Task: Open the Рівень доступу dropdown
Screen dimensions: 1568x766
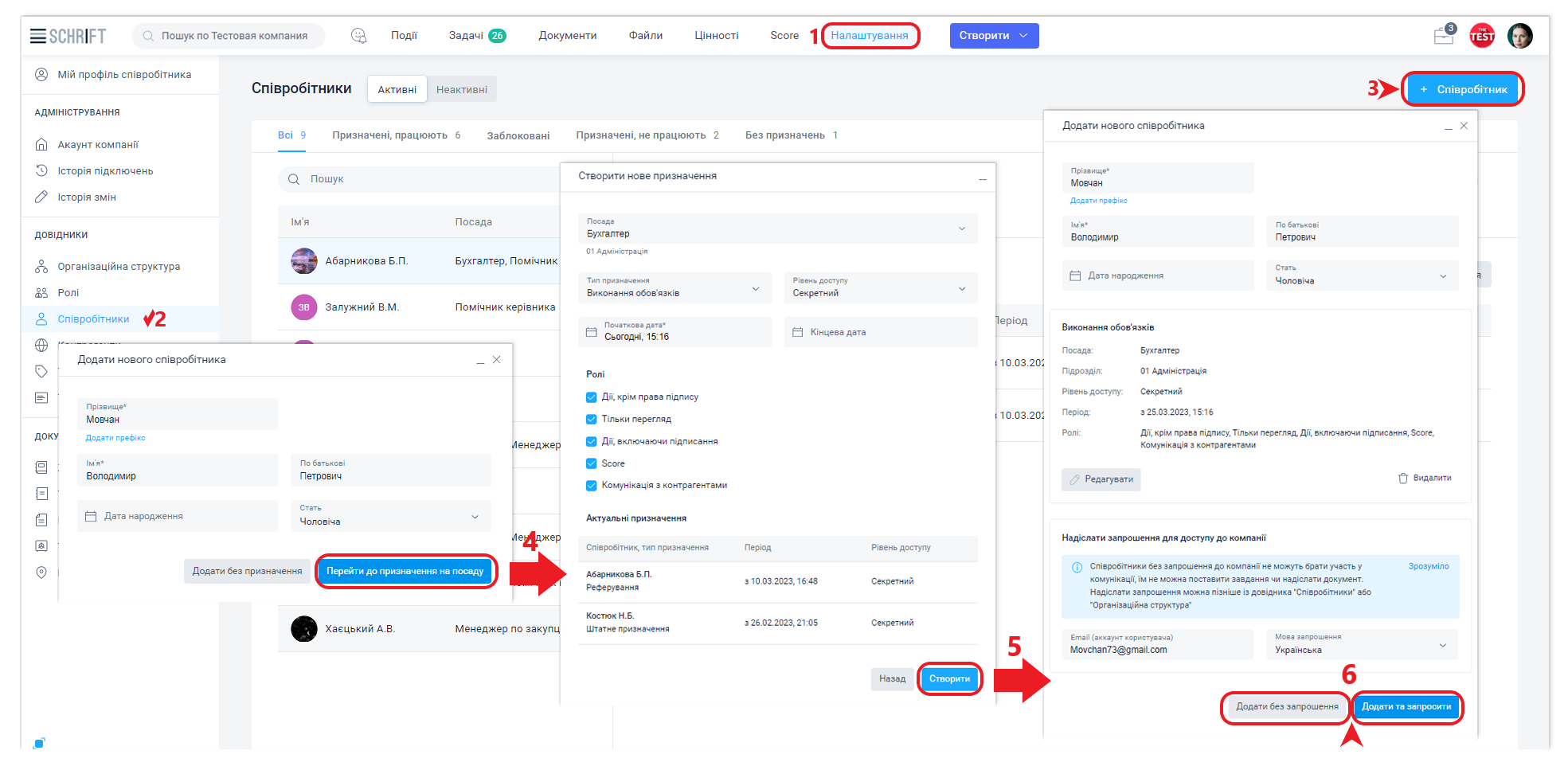Action: pos(880,288)
